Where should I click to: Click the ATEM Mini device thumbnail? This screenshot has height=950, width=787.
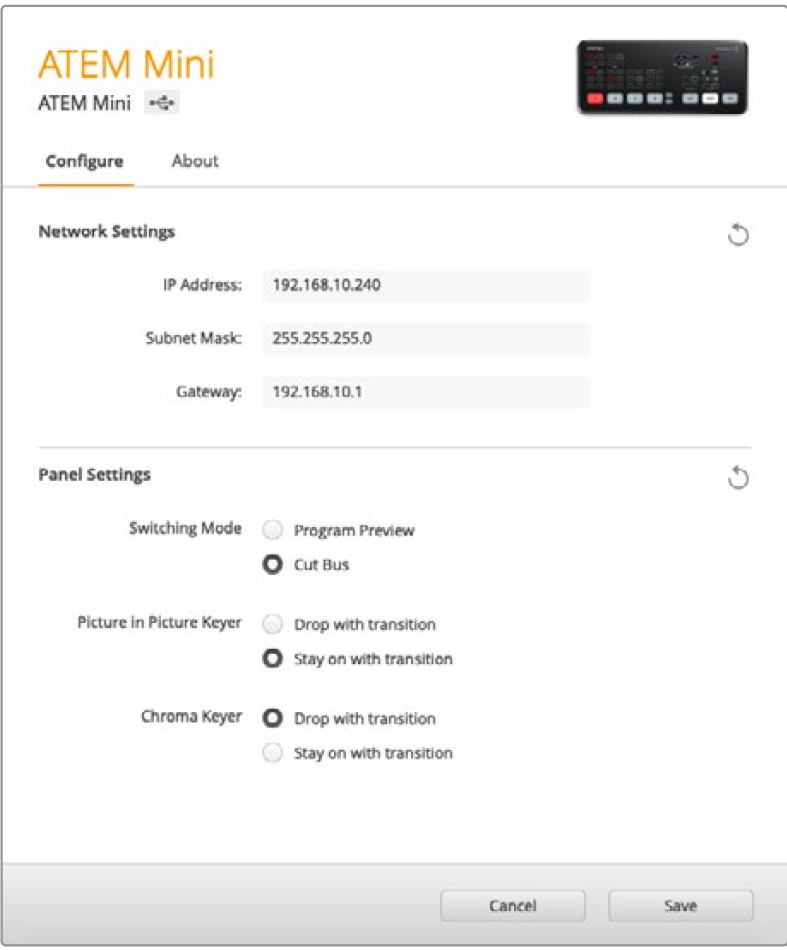pyautogui.click(x=662, y=77)
